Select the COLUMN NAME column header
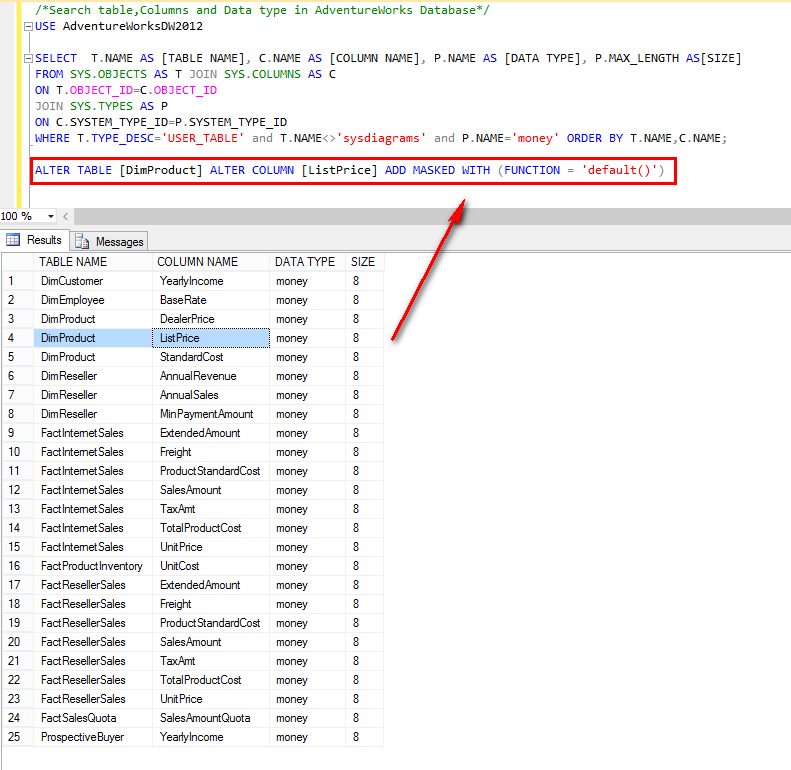The image size is (791, 770). 211,262
